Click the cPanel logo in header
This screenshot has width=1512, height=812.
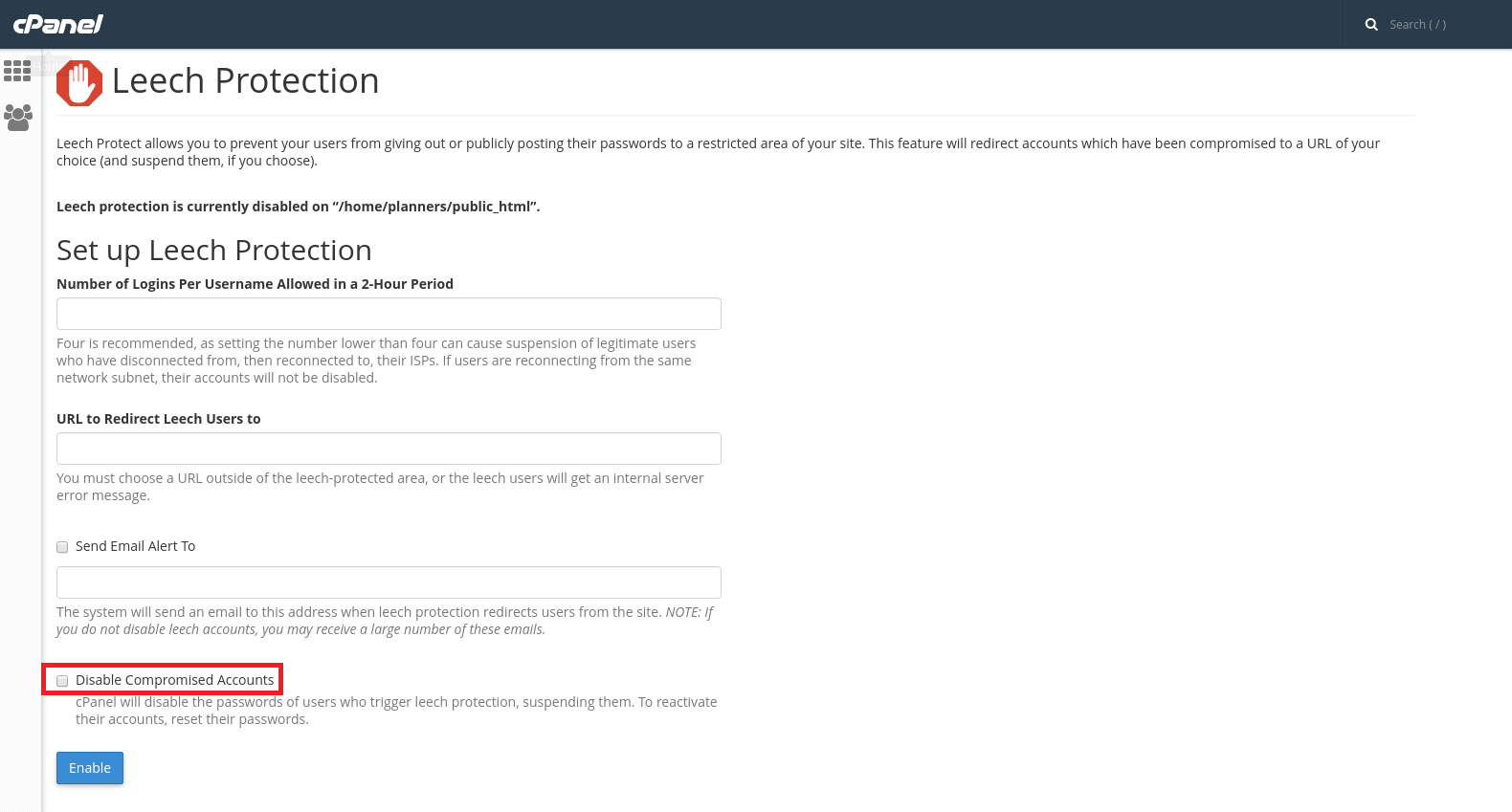(x=58, y=24)
